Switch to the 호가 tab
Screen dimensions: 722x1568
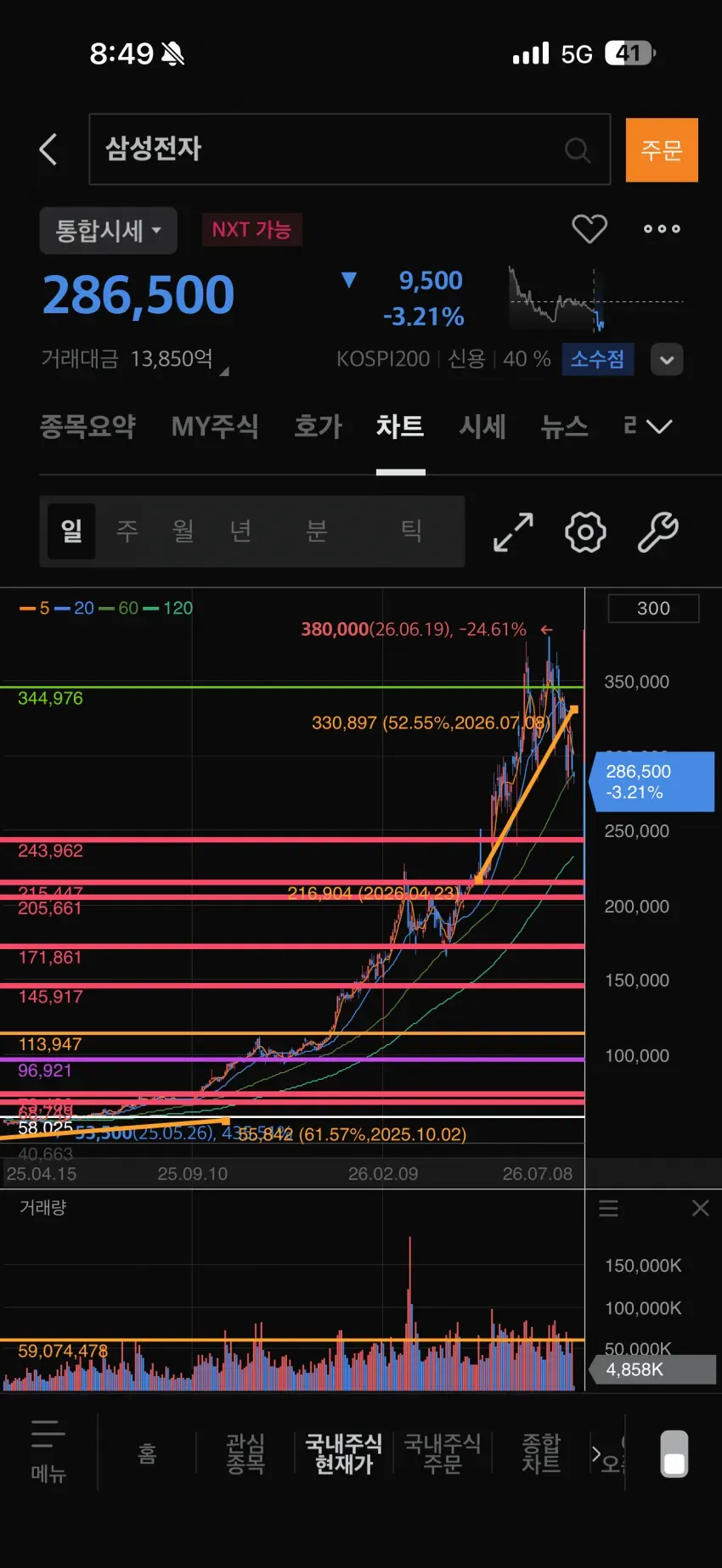pyautogui.click(x=318, y=426)
